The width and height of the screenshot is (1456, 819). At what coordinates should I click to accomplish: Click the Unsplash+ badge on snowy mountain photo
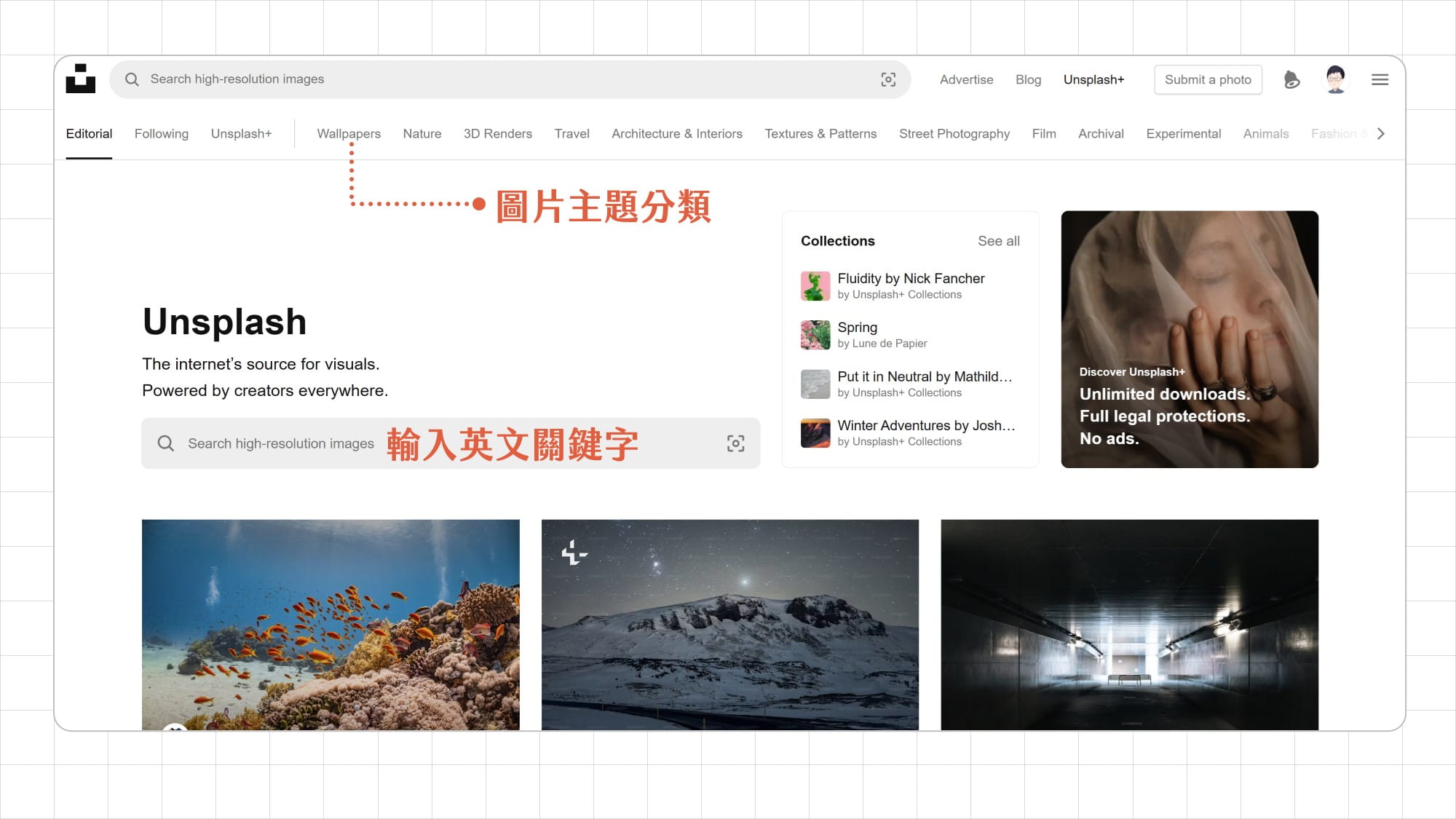point(574,553)
